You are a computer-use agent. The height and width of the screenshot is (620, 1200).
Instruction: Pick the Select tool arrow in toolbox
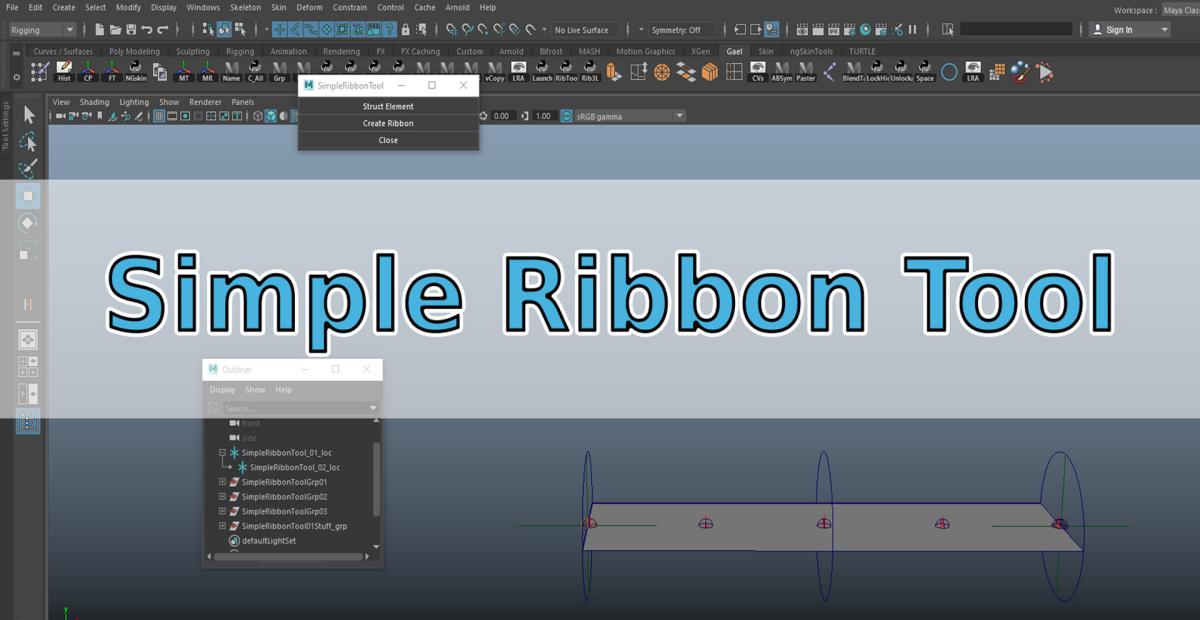(x=28, y=115)
